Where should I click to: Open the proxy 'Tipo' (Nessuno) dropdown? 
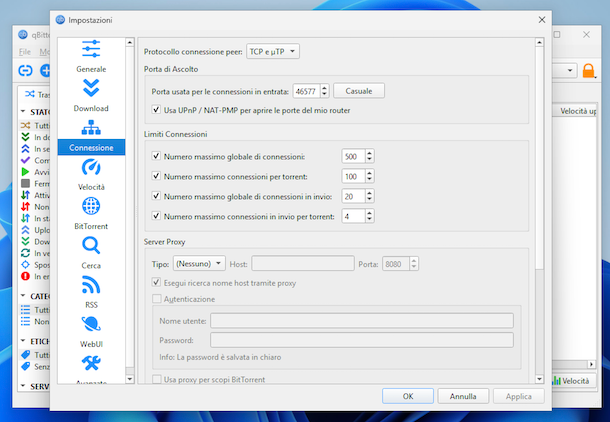pyautogui.click(x=199, y=264)
